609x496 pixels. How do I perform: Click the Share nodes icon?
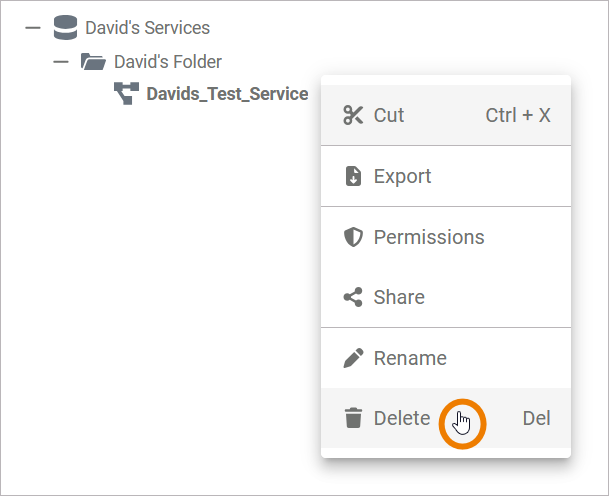point(352,297)
